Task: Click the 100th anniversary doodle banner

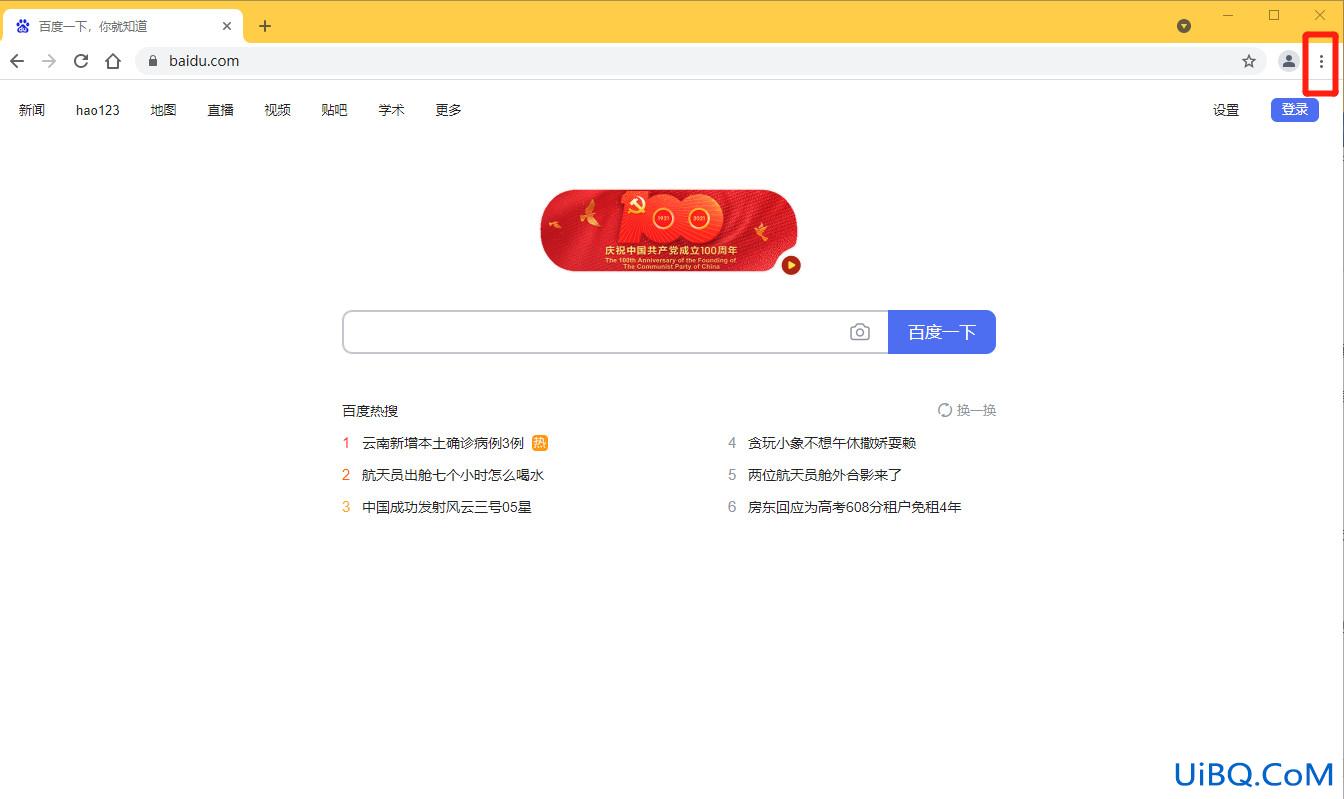Action: (669, 230)
